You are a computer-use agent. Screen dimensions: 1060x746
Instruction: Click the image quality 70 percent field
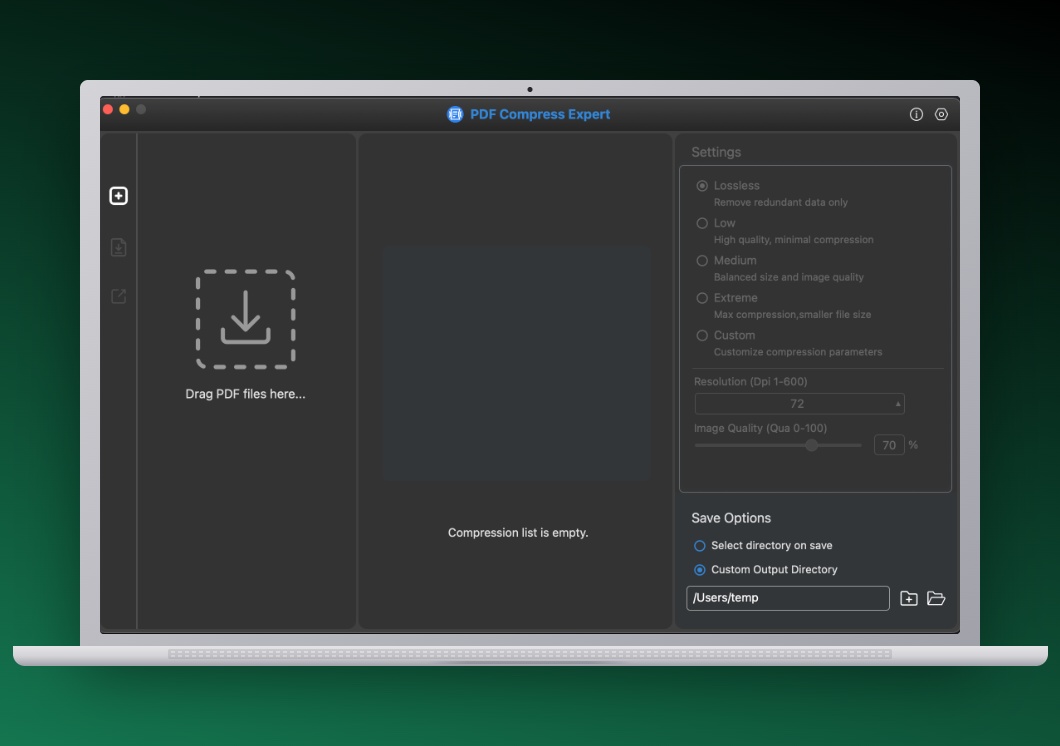[889, 445]
